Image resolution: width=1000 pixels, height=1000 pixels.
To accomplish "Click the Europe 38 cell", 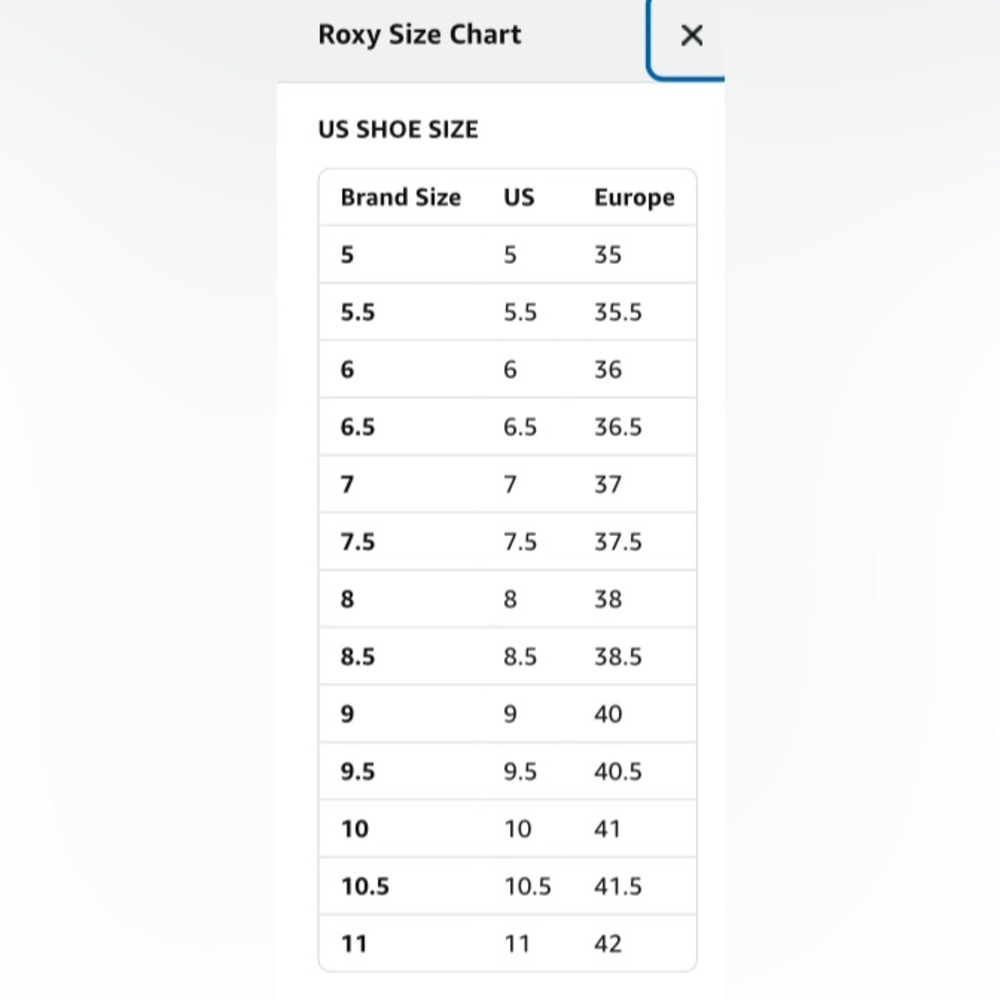I will click(x=608, y=599).
